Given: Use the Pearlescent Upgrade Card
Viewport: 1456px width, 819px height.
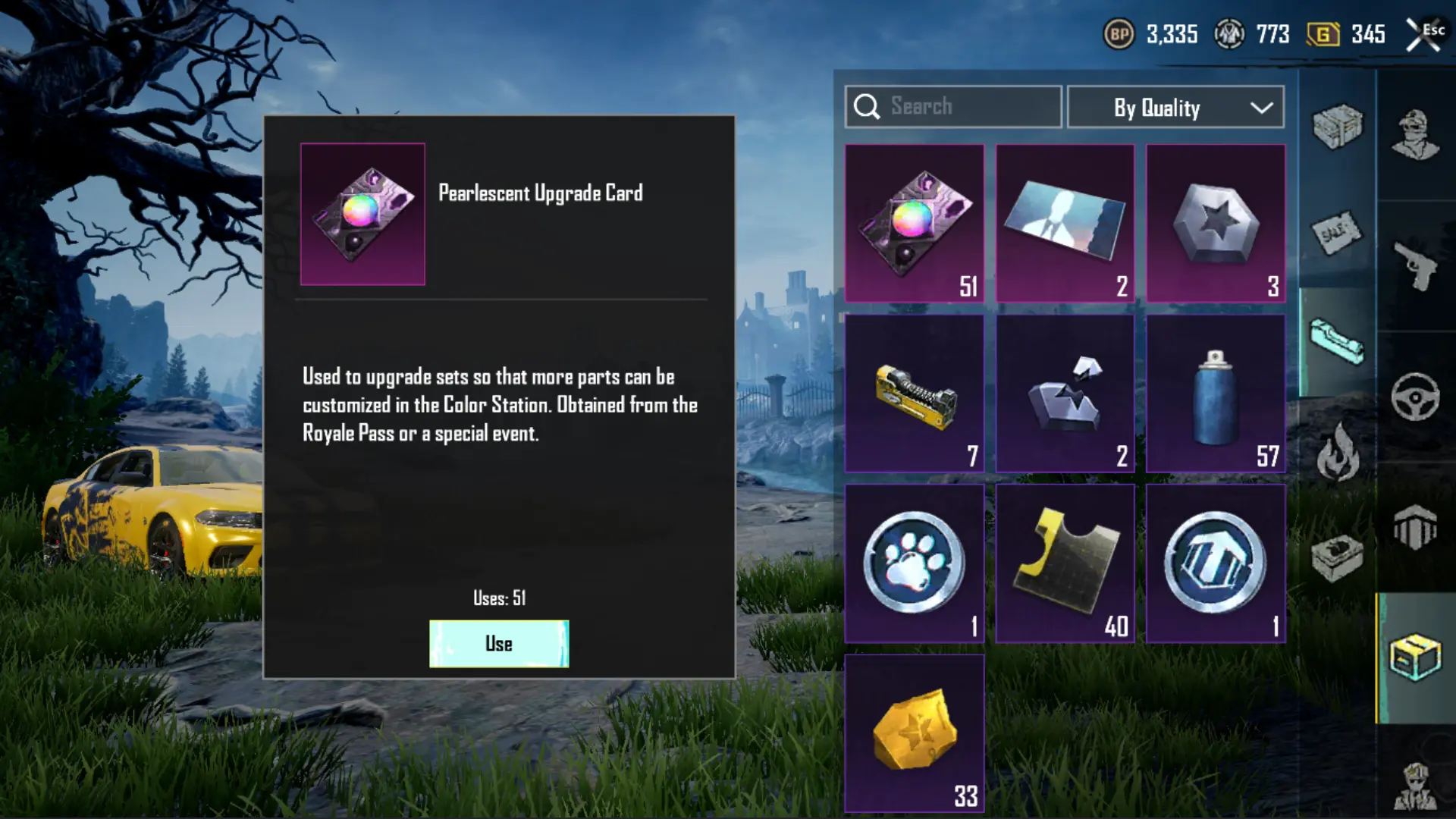Looking at the screenshot, I should (x=499, y=644).
